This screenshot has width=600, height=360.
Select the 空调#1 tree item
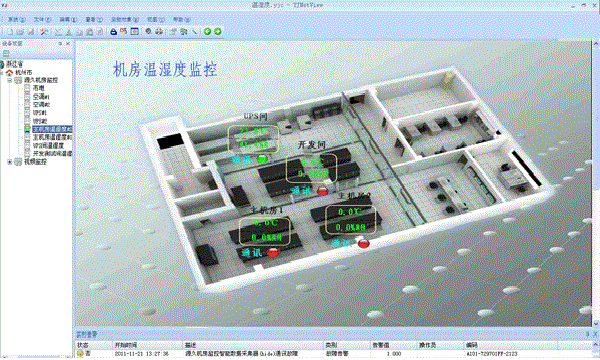(41, 96)
